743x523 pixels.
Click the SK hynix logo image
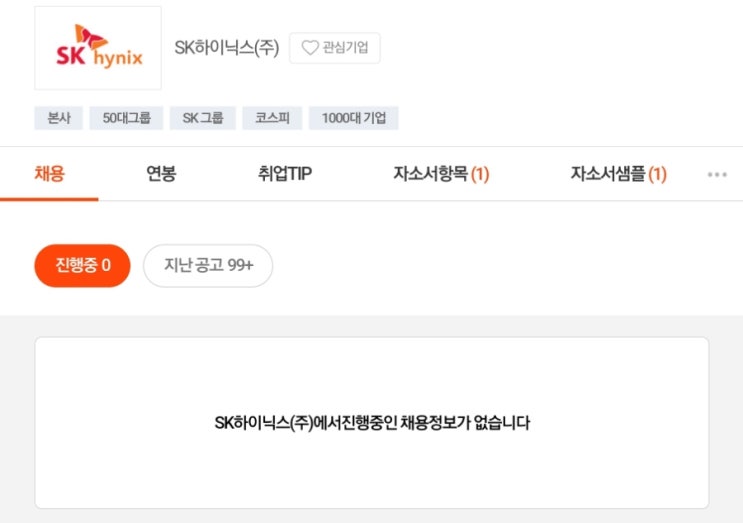[98, 48]
